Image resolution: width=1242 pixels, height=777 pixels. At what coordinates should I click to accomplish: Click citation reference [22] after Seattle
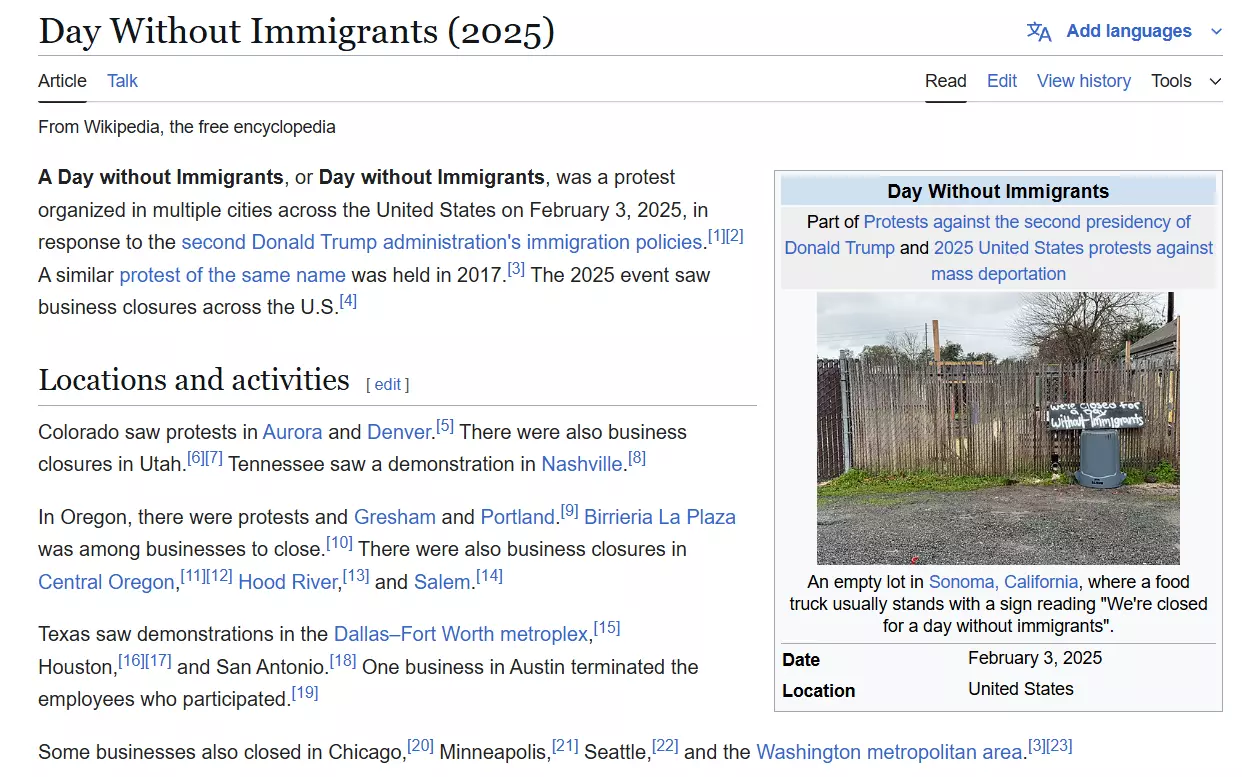point(665,745)
